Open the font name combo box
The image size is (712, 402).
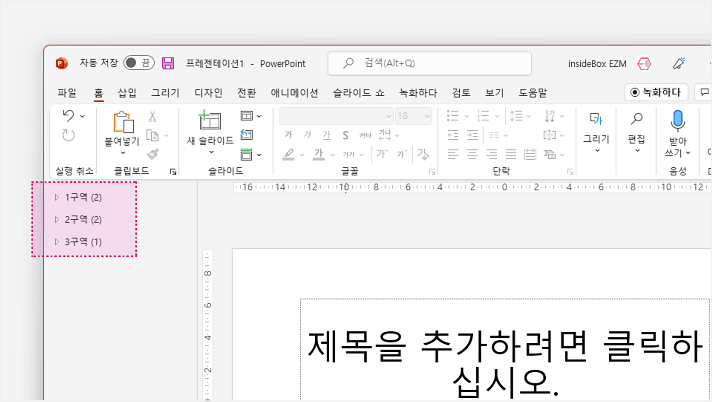(x=336, y=116)
